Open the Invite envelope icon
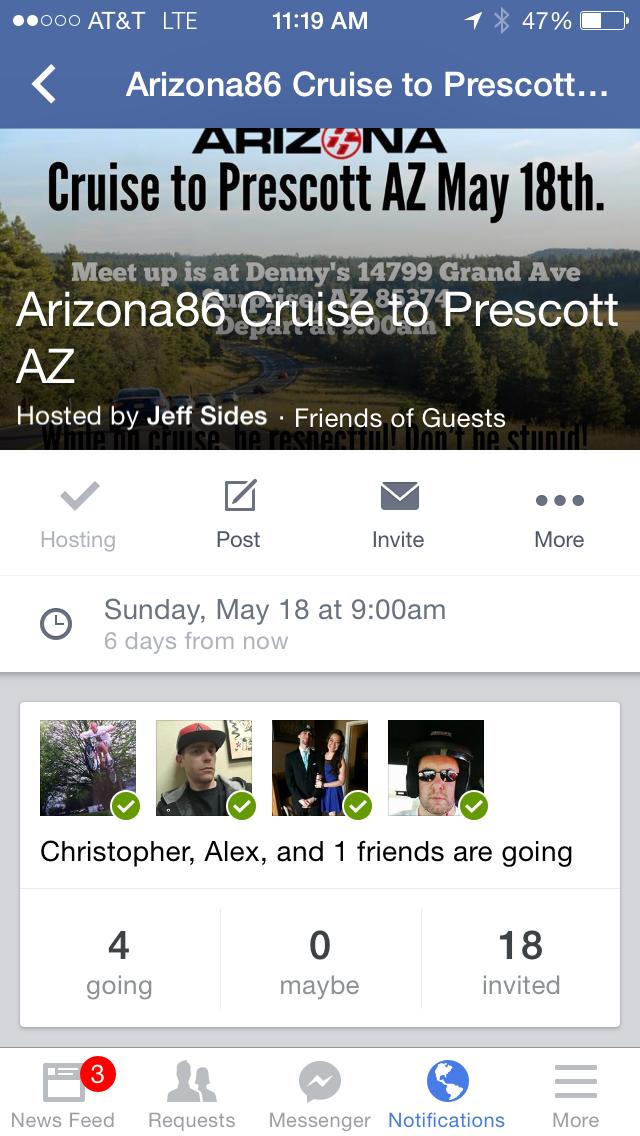640x1136 pixels. pyautogui.click(x=398, y=496)
